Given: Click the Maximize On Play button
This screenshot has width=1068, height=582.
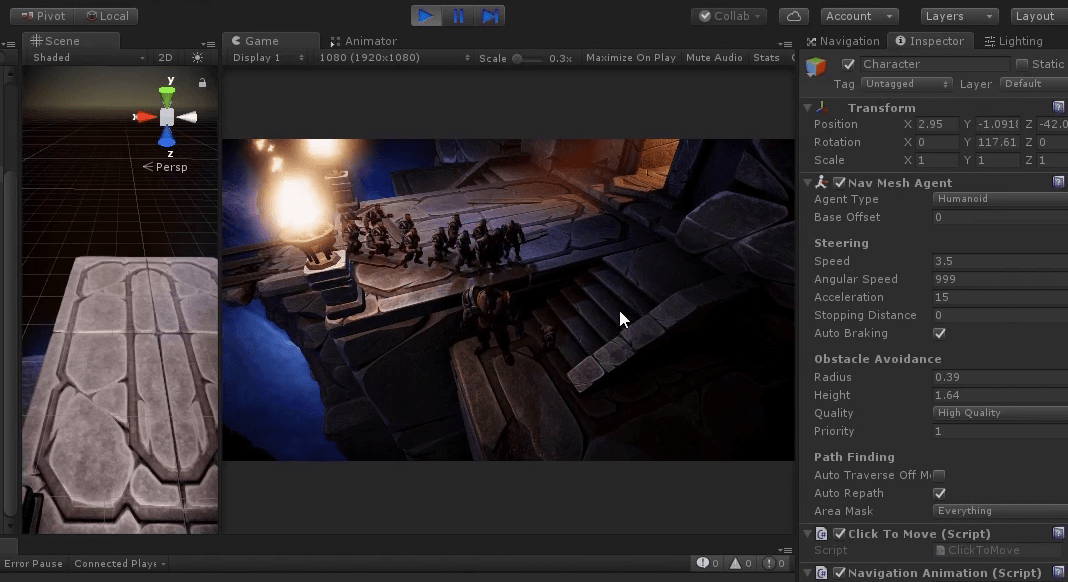Looking at the screenshot, I should pyautogui.click(x=630, y=58).
